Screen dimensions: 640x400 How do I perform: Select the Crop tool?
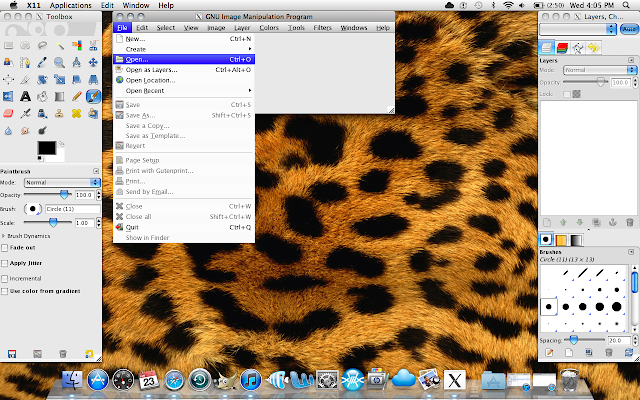coord(25,80)
